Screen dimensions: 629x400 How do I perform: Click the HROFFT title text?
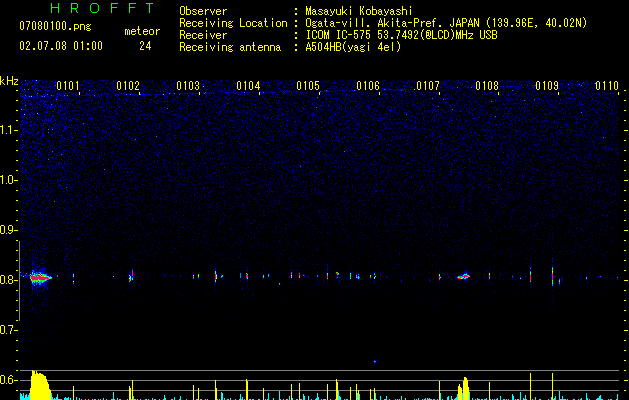coord(102,8)
